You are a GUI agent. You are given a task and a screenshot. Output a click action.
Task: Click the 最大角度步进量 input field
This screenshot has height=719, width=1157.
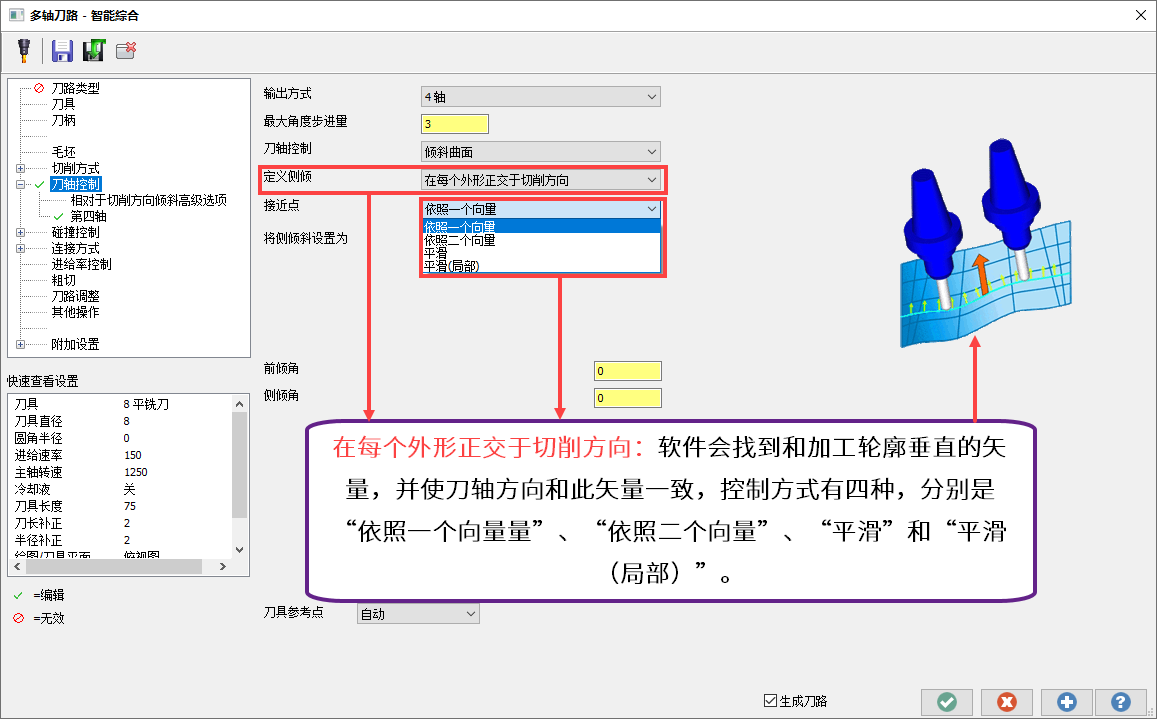point(455,124)
